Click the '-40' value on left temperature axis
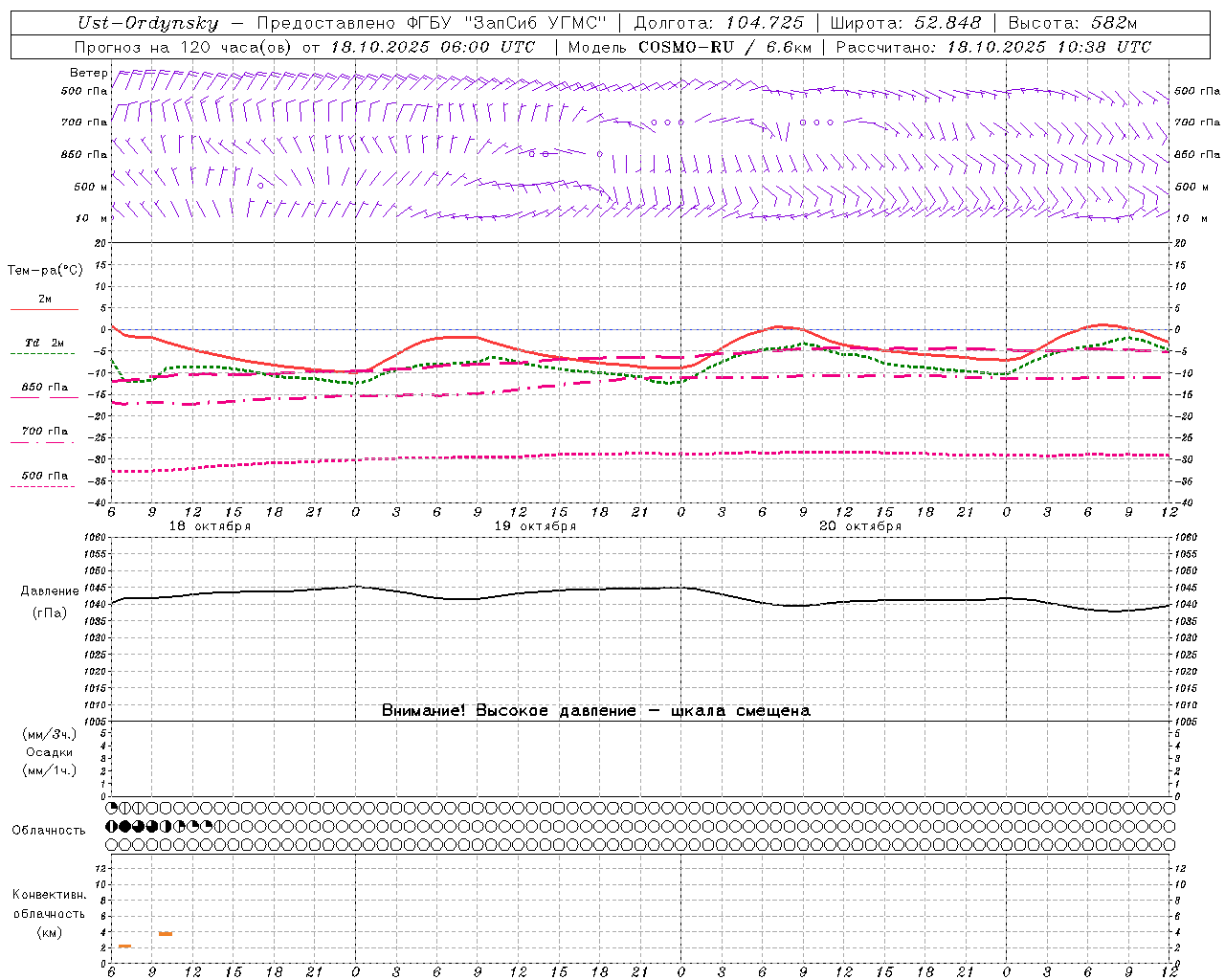 (99, 503)
